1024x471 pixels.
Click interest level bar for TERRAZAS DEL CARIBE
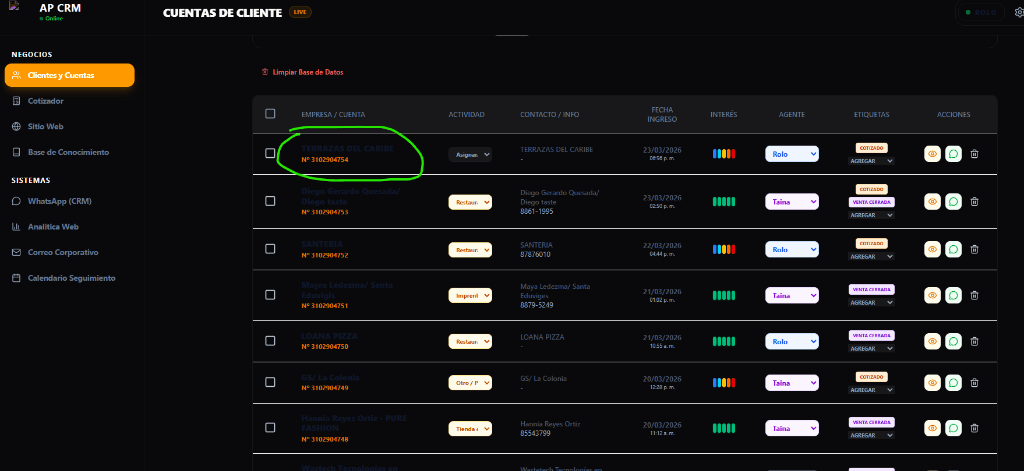[x=723, y=154]
